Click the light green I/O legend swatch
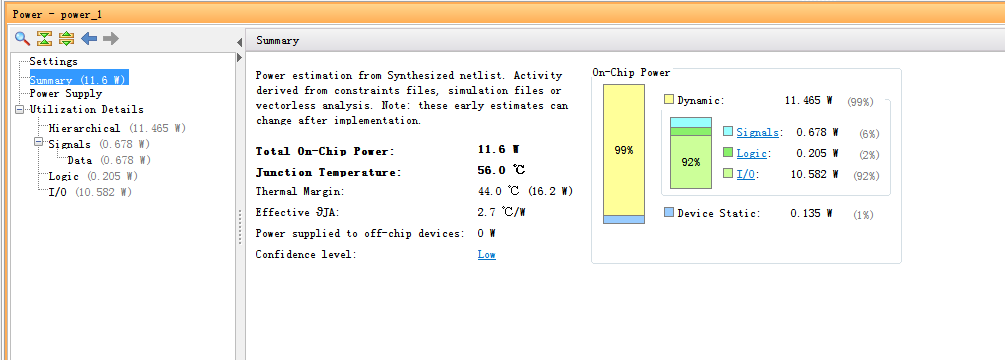The width and height of the screenshot is (1005, 360). (x=728, y=173)
